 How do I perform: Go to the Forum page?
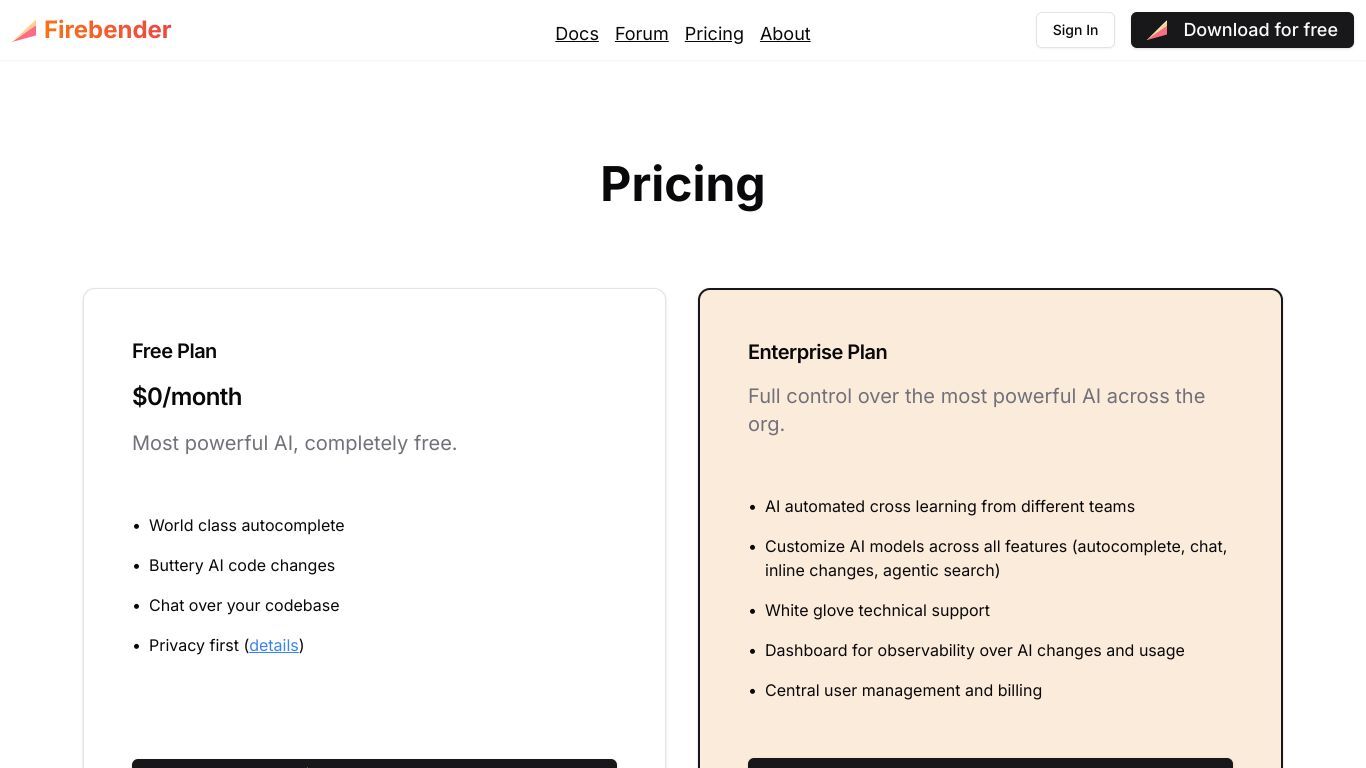[641, 34]
